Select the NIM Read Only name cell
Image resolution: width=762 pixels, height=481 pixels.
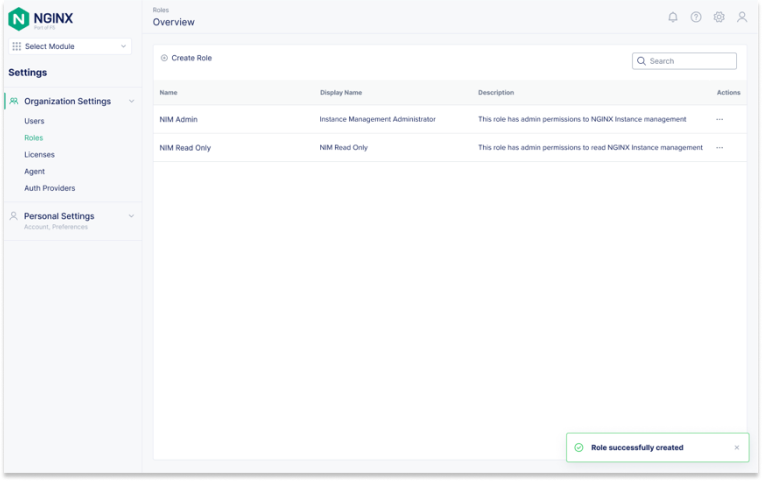185,148
